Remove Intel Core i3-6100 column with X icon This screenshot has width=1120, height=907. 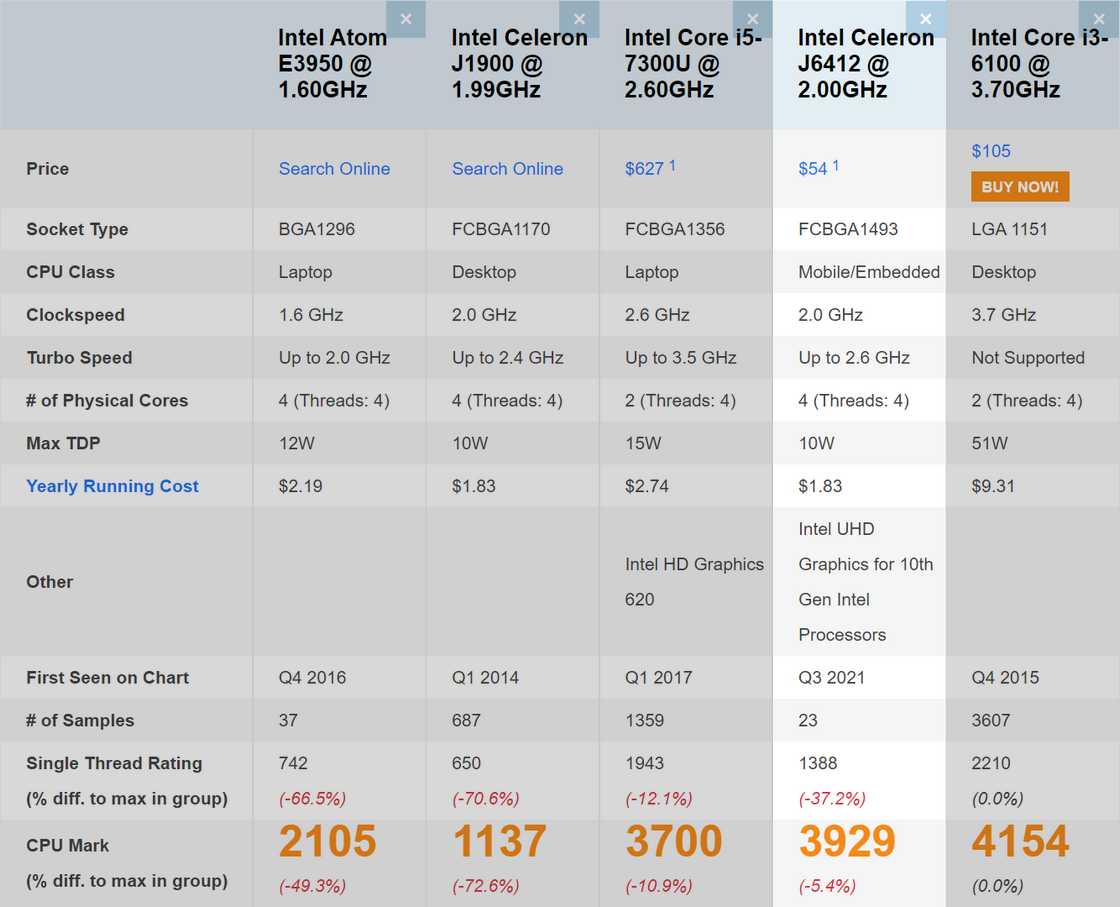[1099, 19]
